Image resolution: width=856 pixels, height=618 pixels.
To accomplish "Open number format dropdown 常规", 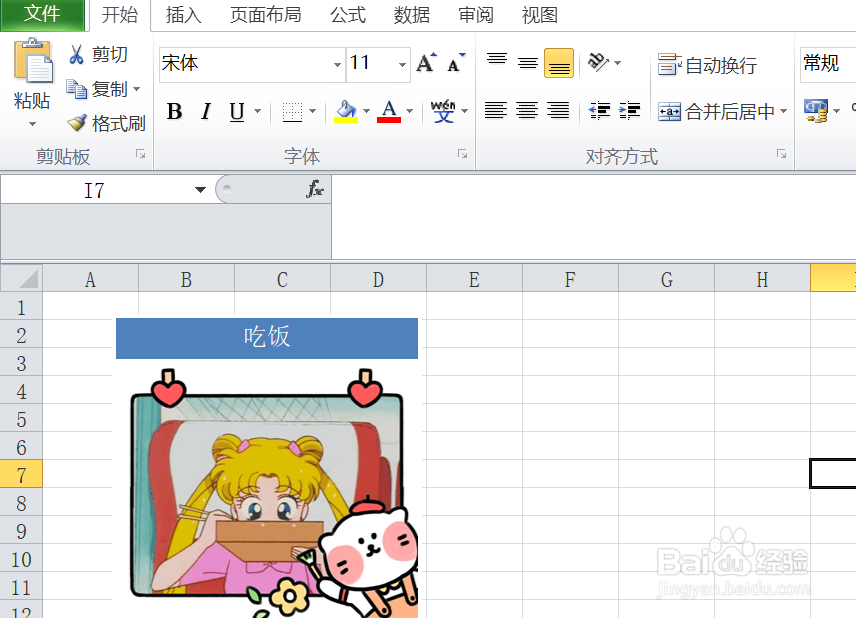I will click(828, 64).
